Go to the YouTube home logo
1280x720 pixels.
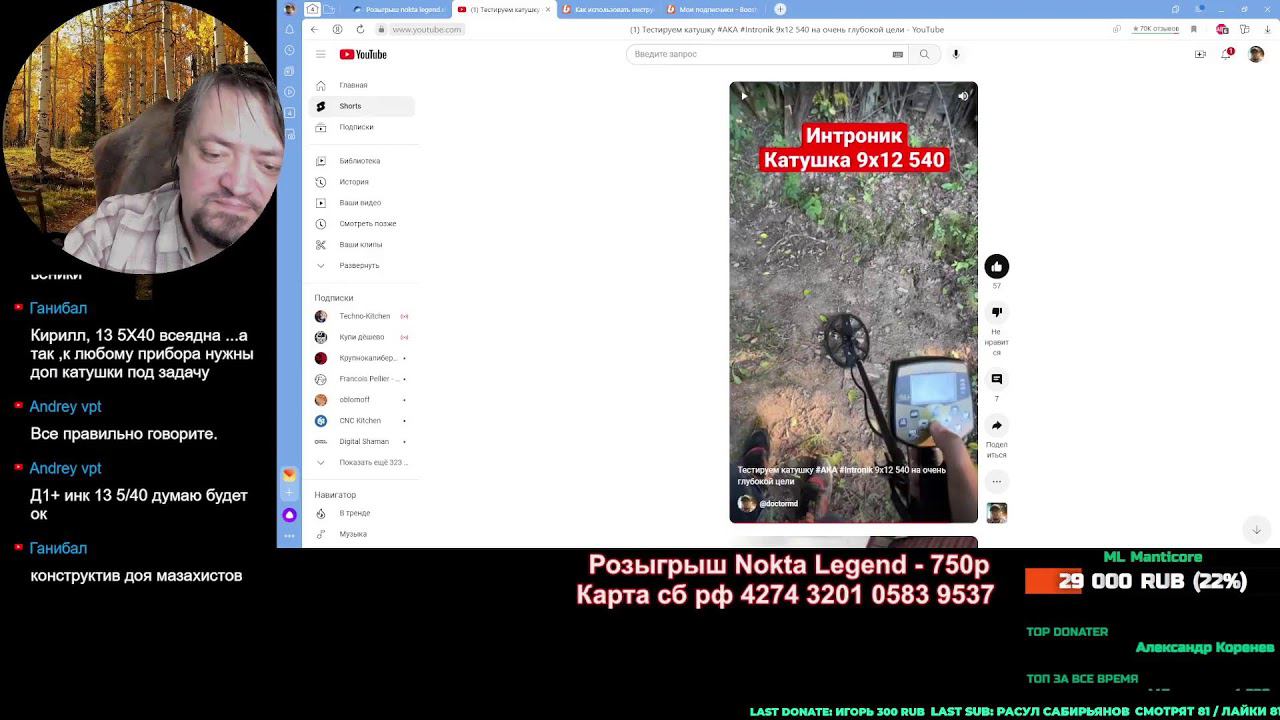click(363, 54)
